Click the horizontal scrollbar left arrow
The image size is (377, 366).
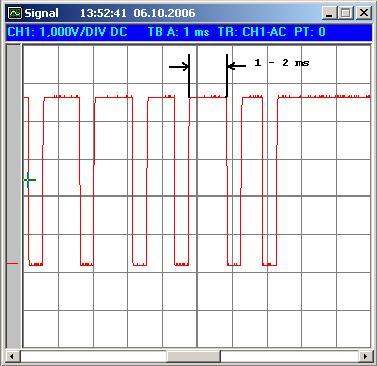[x=12, y=356]
